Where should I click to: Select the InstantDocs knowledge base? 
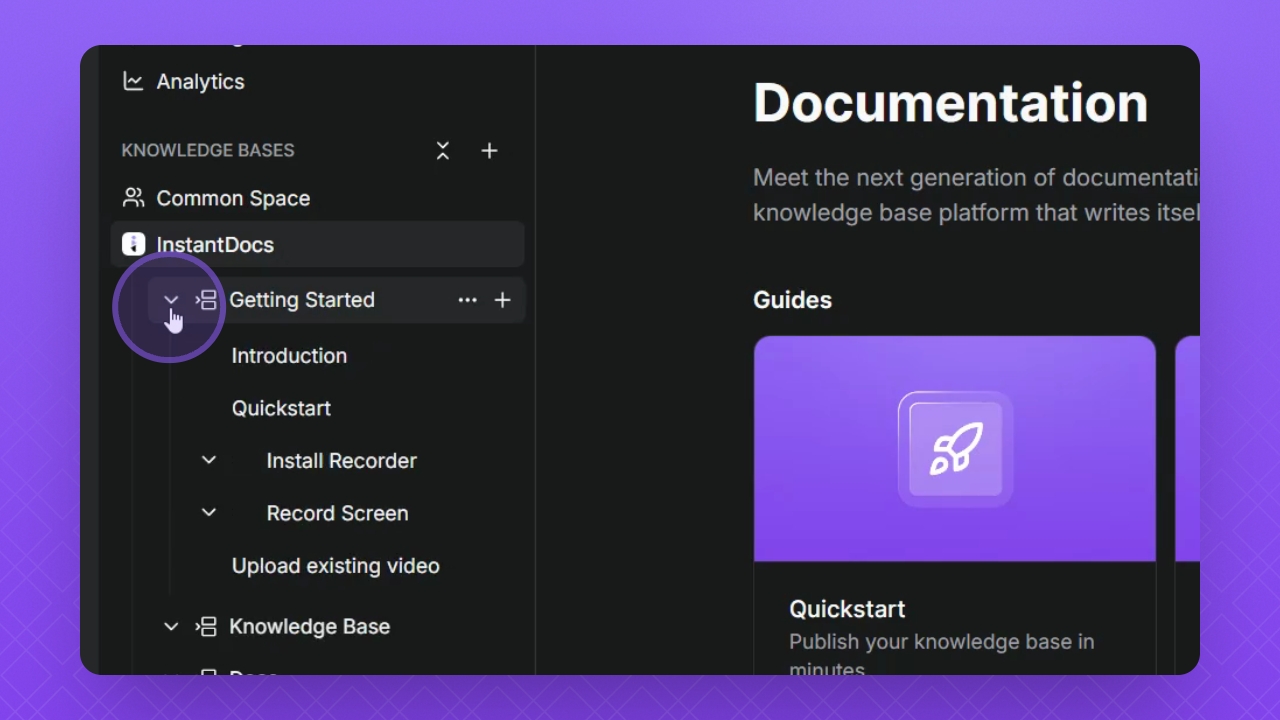pos(215,245)
